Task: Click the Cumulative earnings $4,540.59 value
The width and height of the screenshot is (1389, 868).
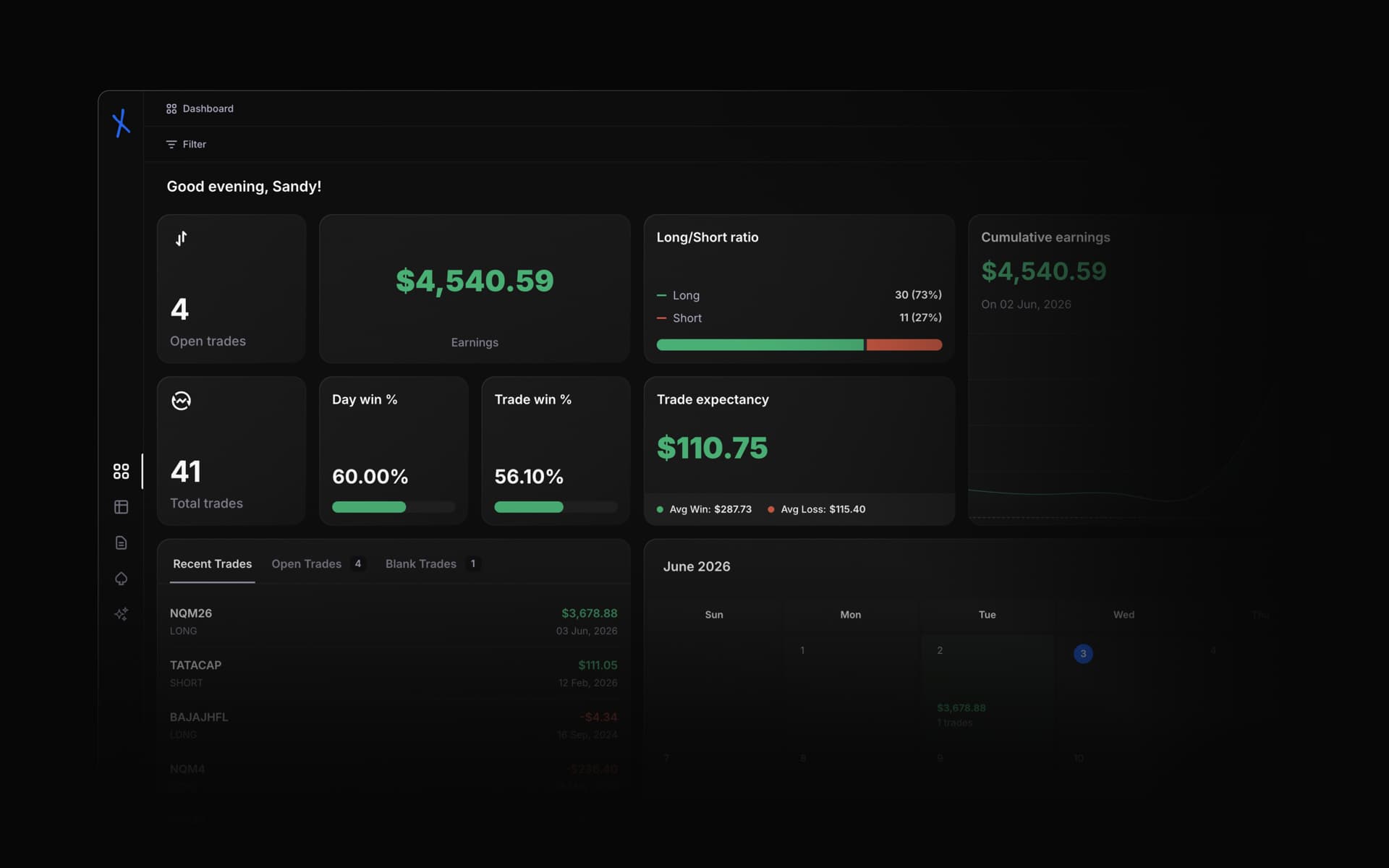Action: (1044, 271)
